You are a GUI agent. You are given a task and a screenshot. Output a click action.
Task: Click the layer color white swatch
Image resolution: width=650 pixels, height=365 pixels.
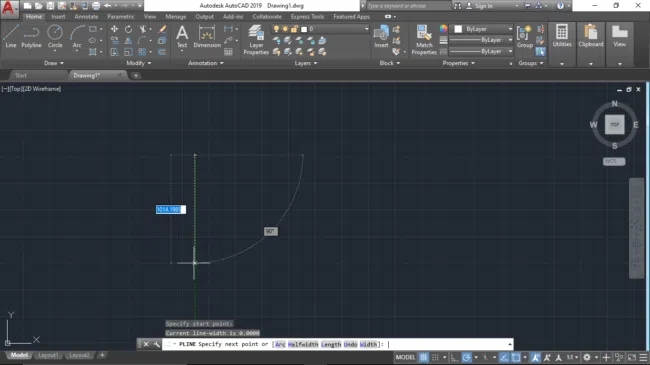[x=304, y=29]
